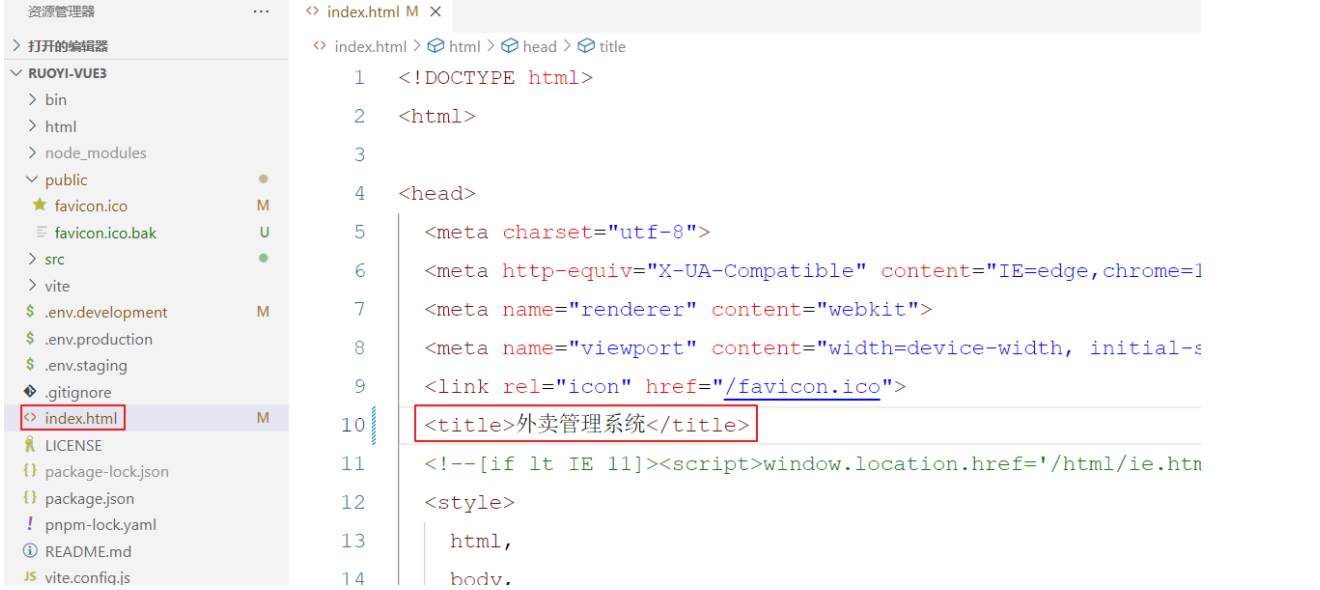Click the dollar icon of .env.production
This screenshot has height=590, width=1320.
pos(30,338)
